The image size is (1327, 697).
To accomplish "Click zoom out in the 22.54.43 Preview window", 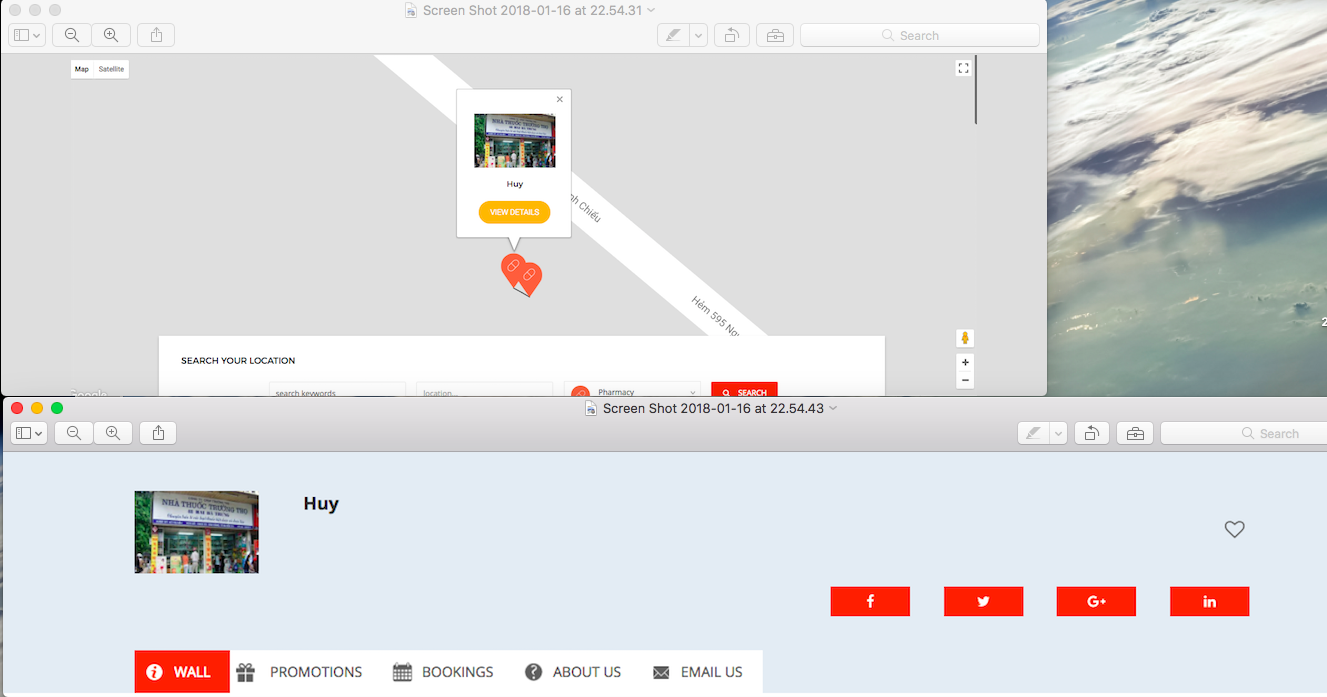I will [74, 433].
